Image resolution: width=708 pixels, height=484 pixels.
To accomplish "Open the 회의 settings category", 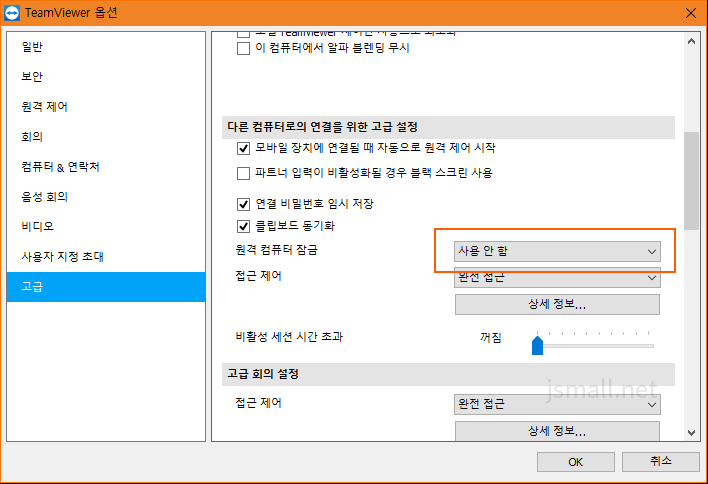I will pos(106,137).
